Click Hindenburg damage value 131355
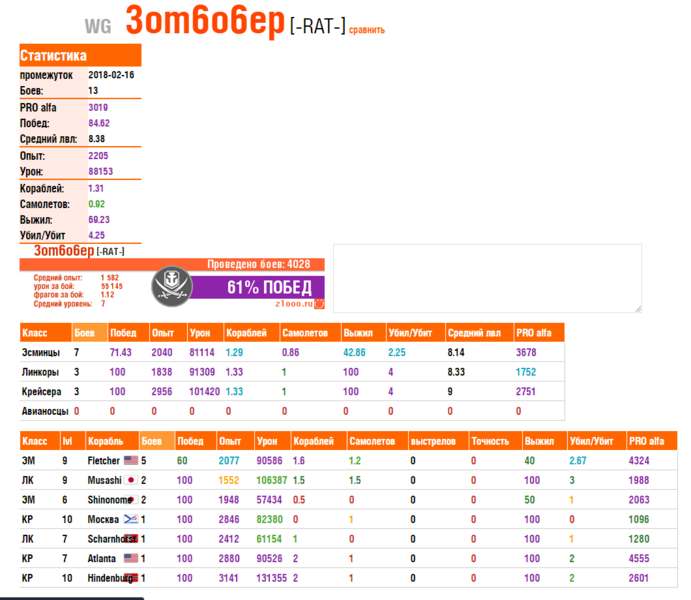The image size is (691, 600). click(271, 578)
